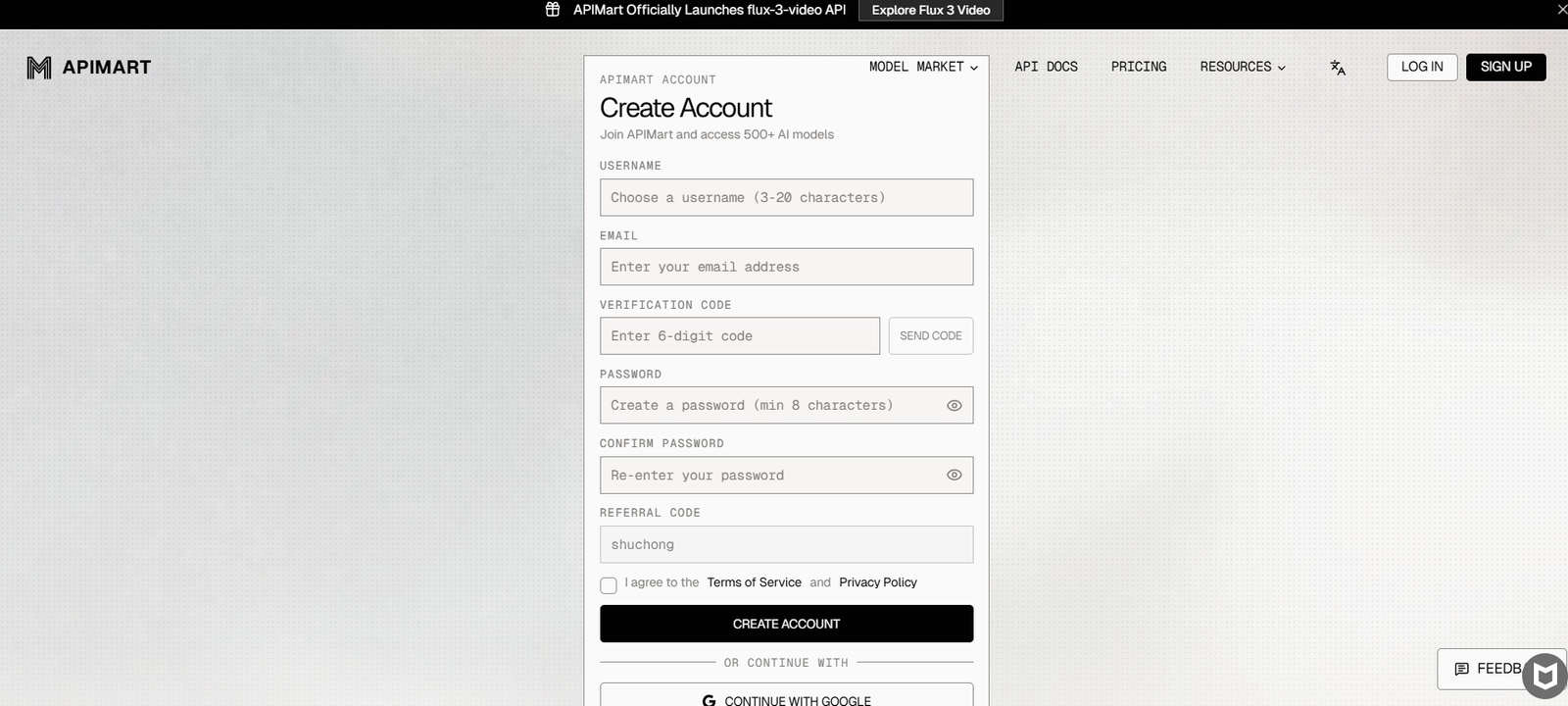Click the APIMART brand name text
Image resolution: width=1568 pixels, height=706 pixels.
(107, 68)
